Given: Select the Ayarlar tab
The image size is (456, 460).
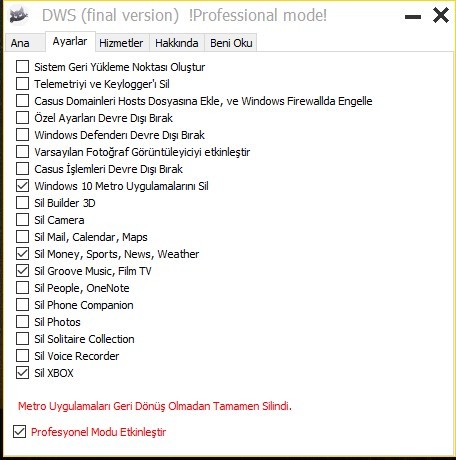Looking at the screenshot, I should [70, 42].
